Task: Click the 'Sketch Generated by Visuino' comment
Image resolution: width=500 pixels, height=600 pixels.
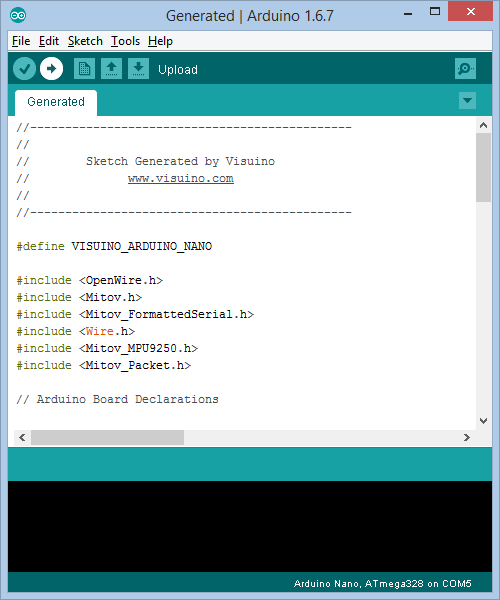Action: point(180,161)
